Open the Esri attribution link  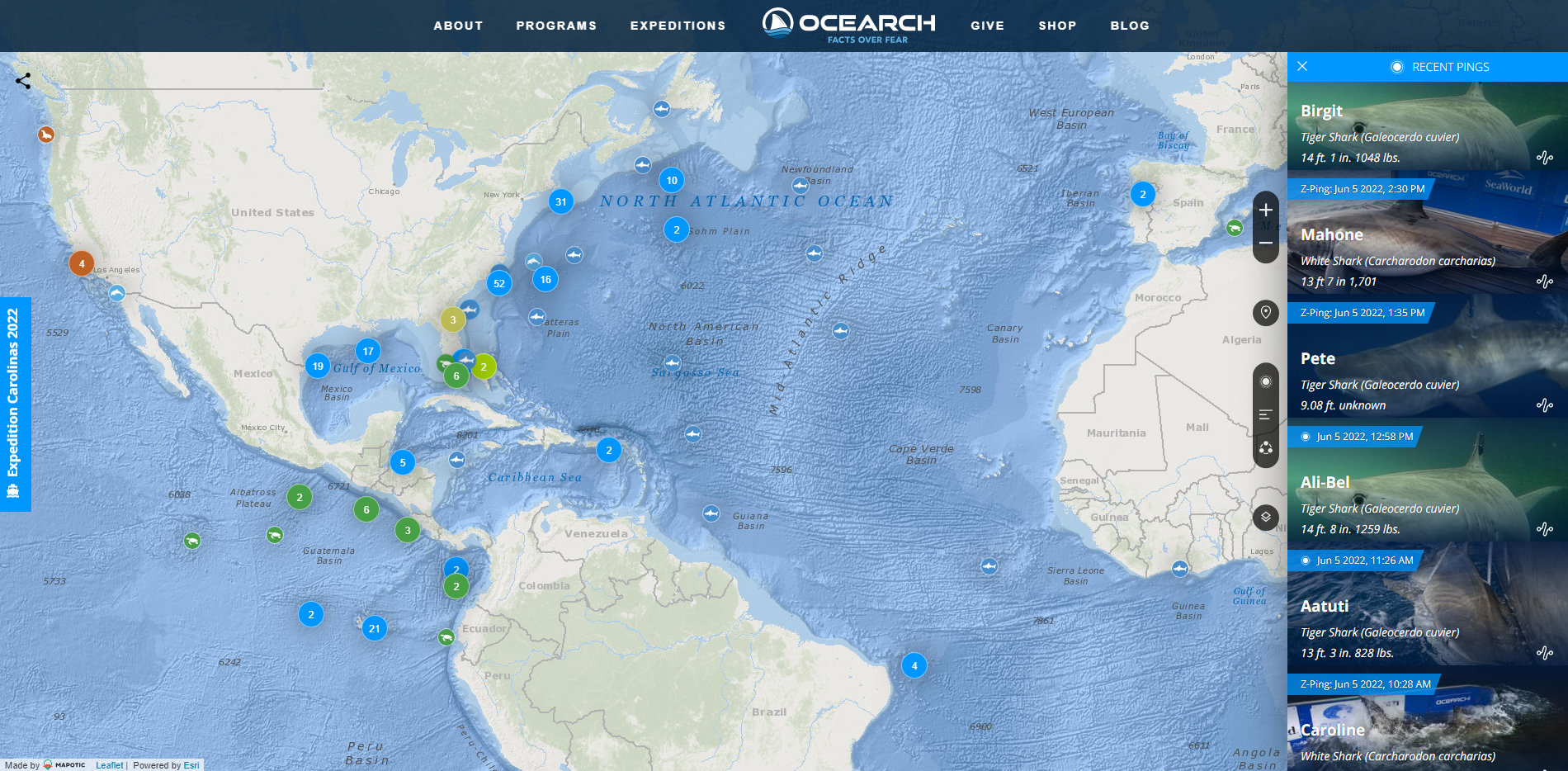pos(191,765)
